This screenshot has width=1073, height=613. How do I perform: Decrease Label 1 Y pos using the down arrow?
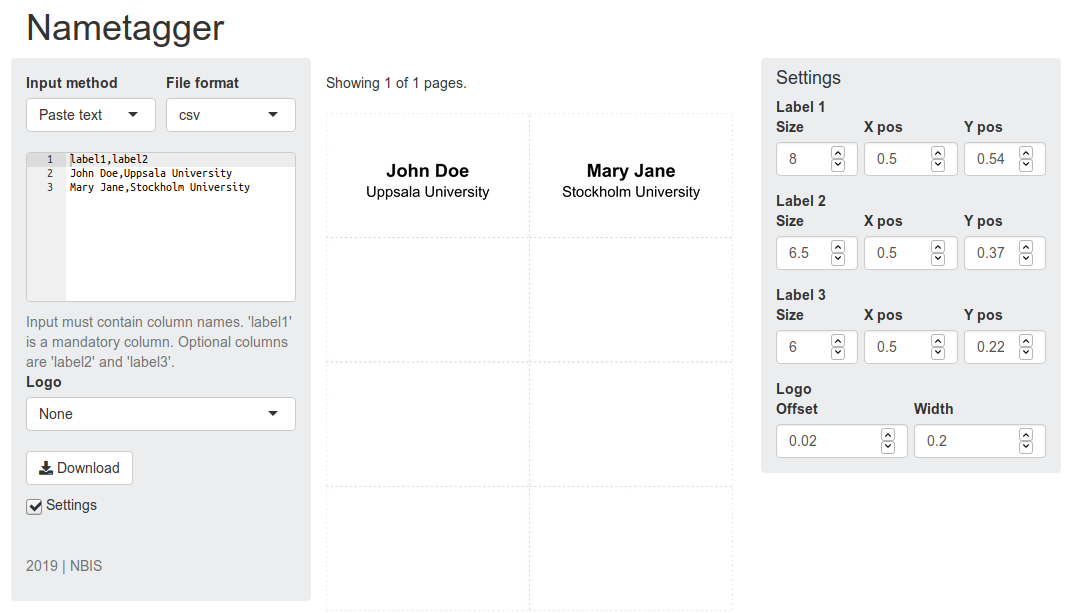(1025, 165)
